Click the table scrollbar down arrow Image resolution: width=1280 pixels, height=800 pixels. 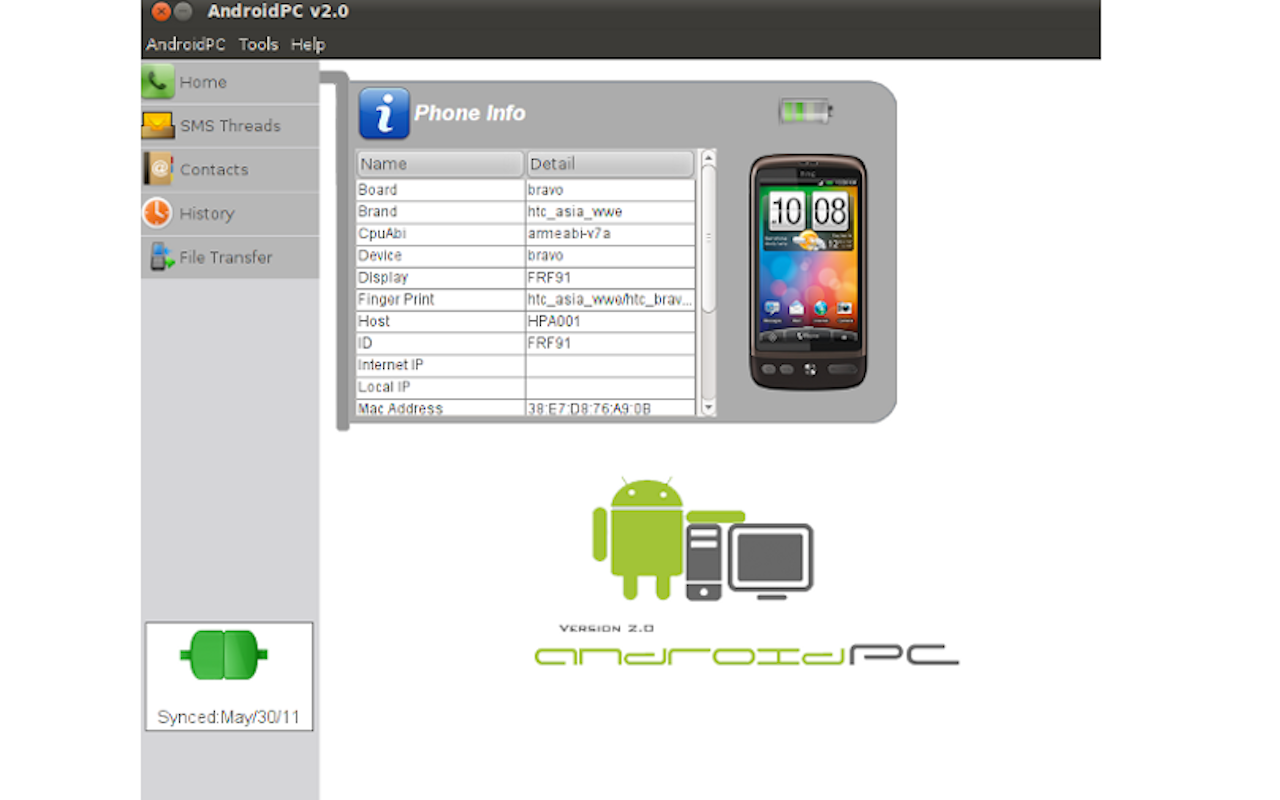(x=708, y=407)
